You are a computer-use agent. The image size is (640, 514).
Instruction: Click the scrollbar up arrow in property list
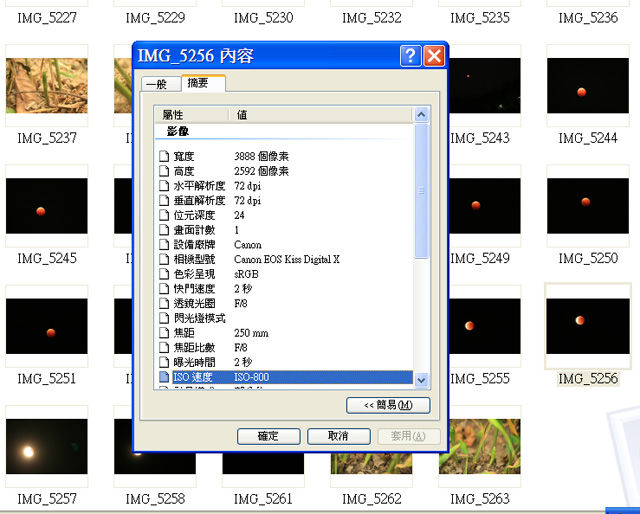[421, 115]
